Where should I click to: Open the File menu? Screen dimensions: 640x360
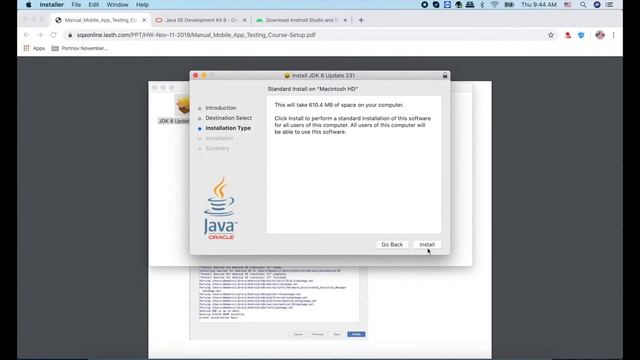pos(76,4)
